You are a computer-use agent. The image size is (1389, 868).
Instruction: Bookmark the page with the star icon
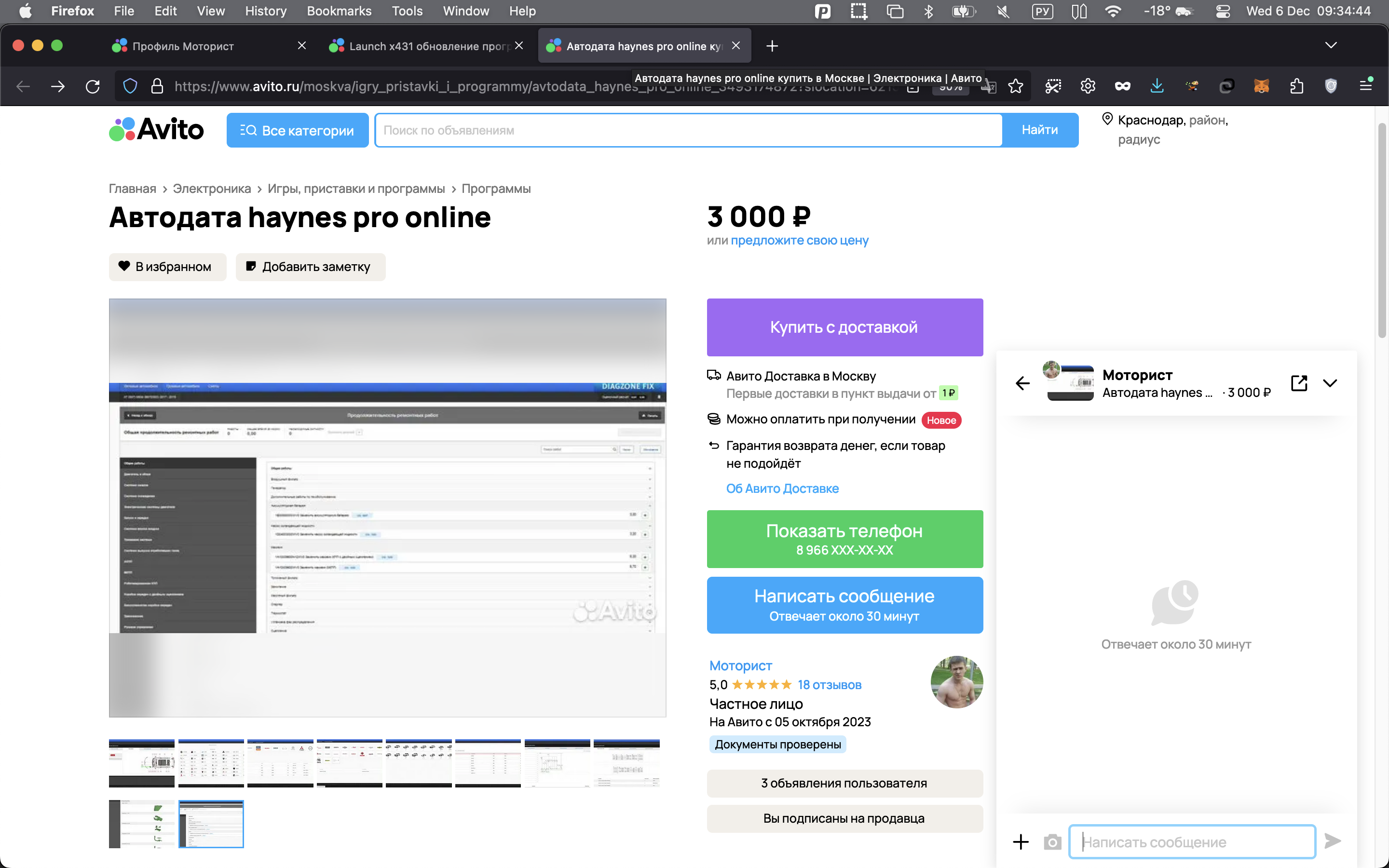click(x=1015, y=86)
